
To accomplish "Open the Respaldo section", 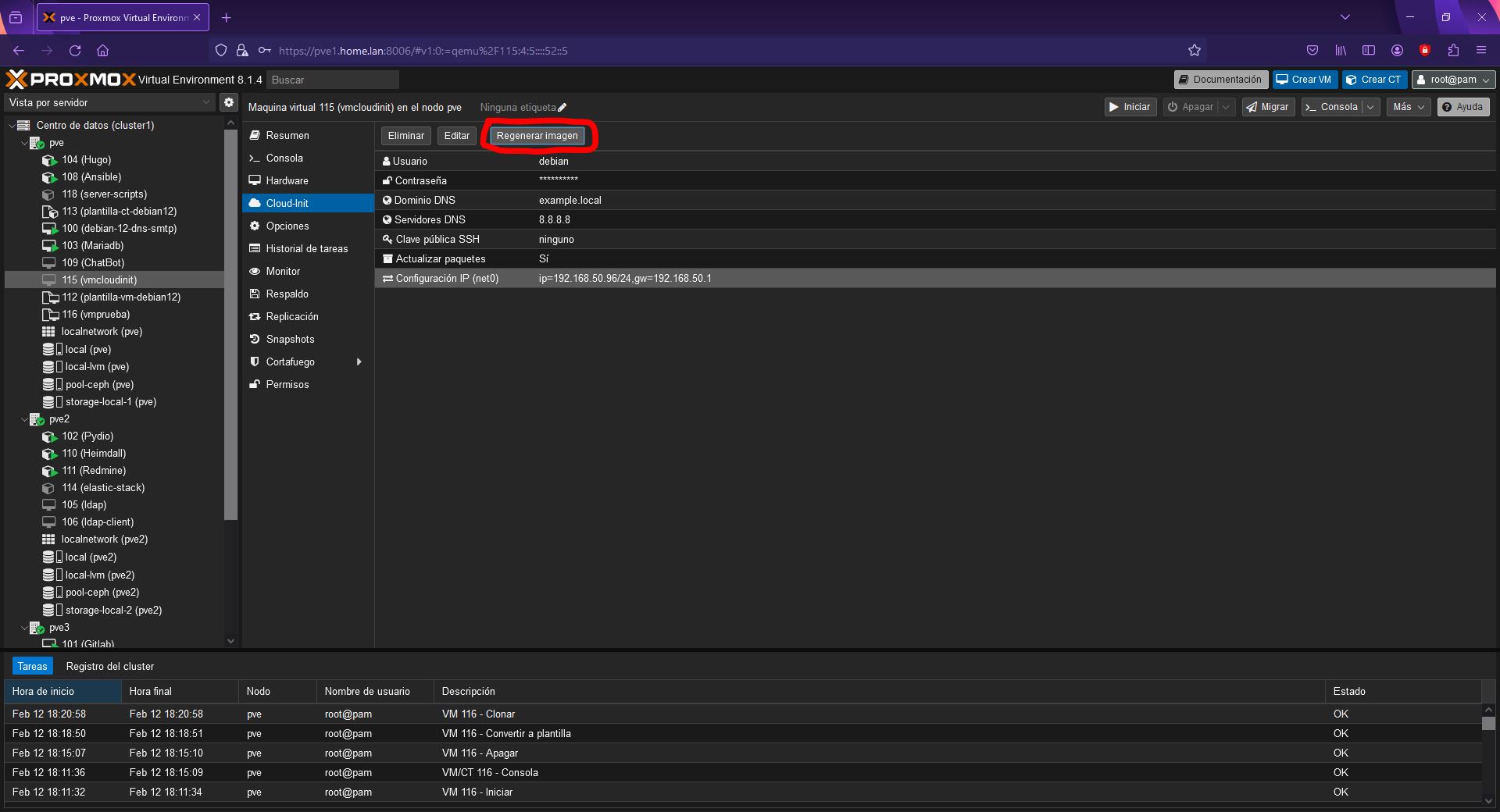I will (x=308, y=294).
